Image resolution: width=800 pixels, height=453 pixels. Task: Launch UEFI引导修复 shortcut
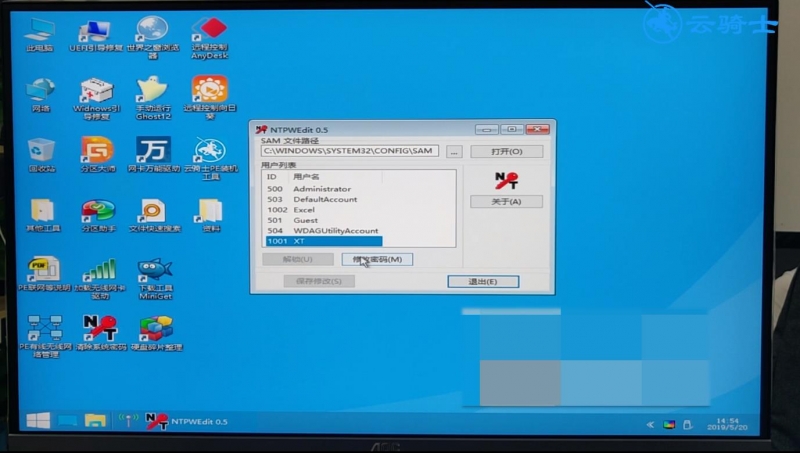point(96,36)
